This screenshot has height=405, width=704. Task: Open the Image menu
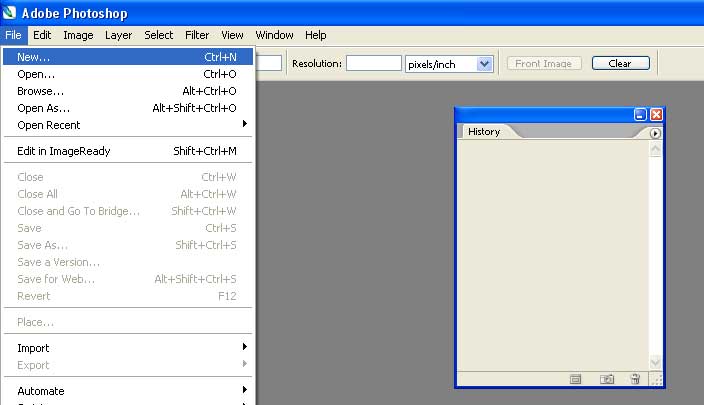[78, 35]
